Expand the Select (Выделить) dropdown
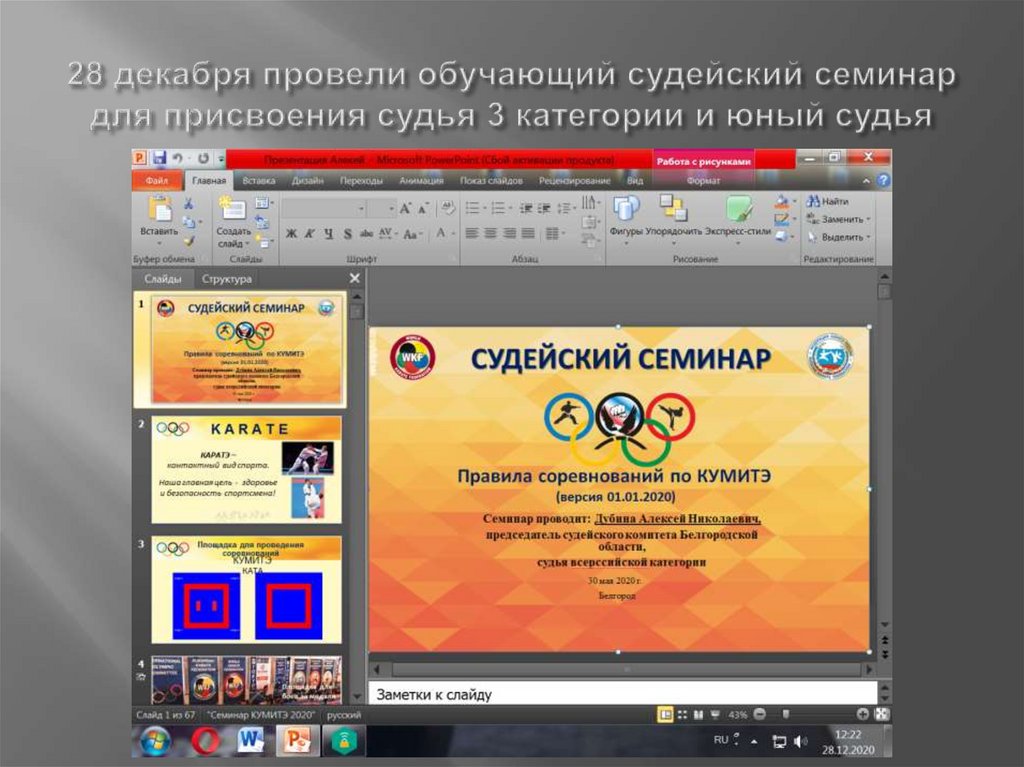 pos(867,237)
